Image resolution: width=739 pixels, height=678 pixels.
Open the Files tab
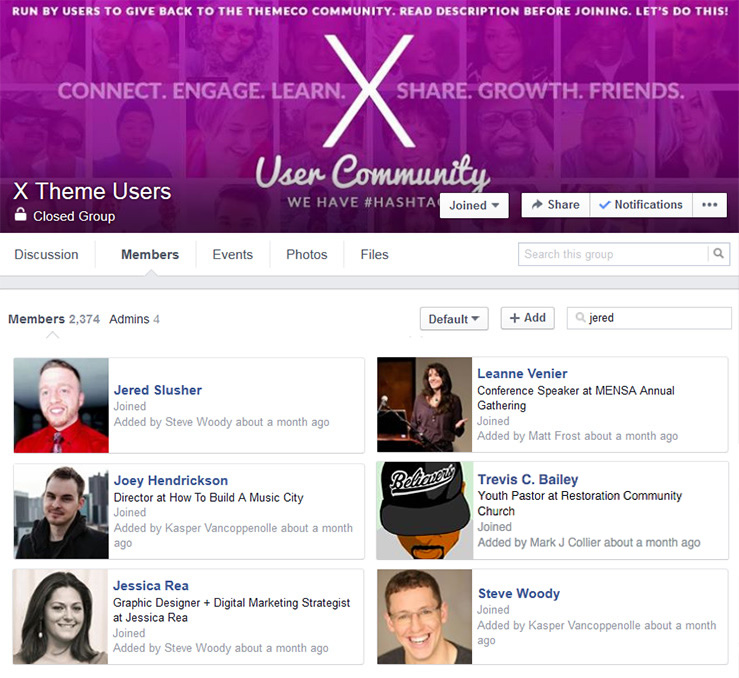375,254
